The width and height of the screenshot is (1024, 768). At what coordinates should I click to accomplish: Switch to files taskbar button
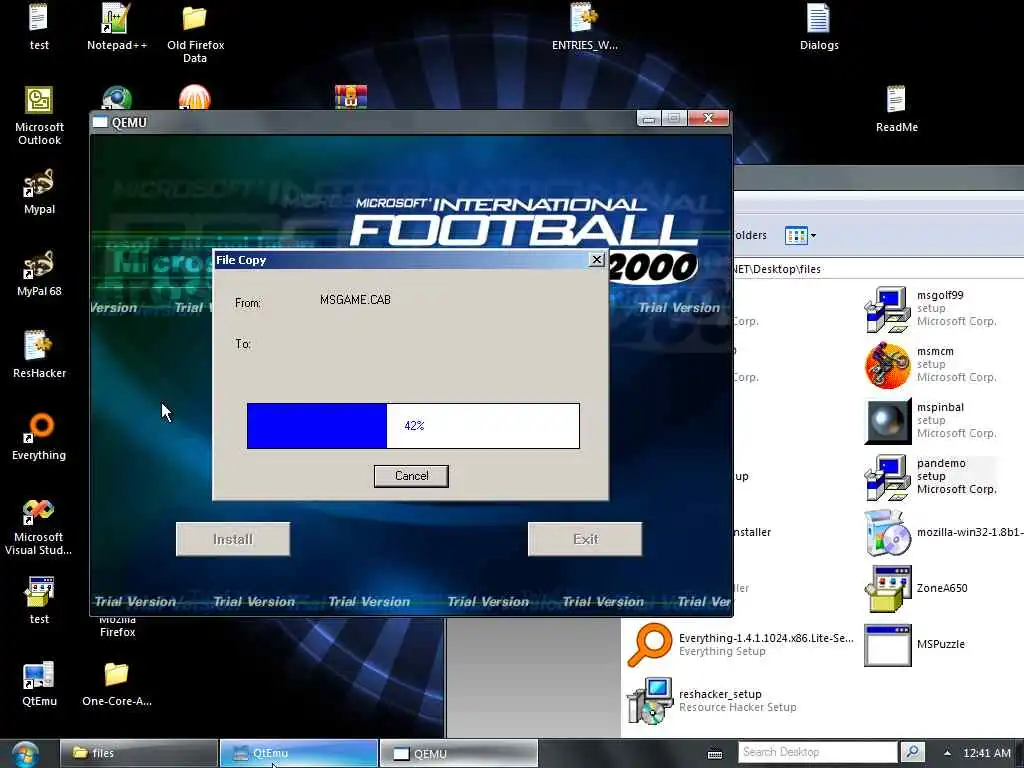[138, 753]
